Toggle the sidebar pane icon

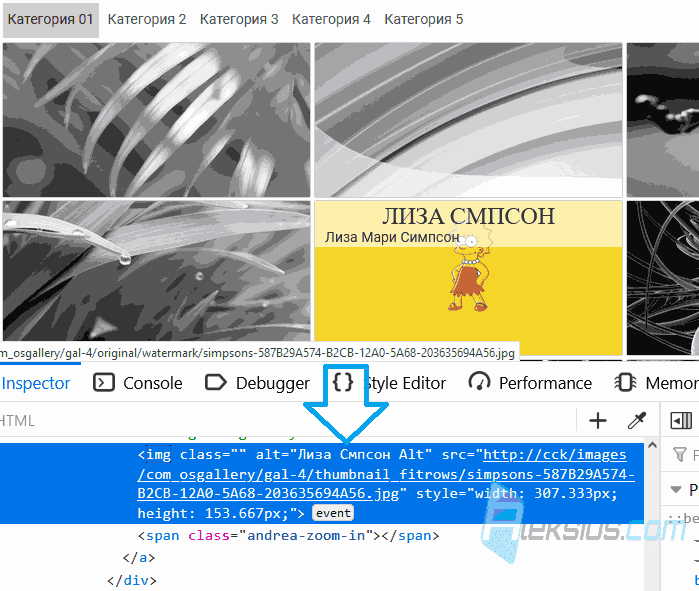(681, 420)
